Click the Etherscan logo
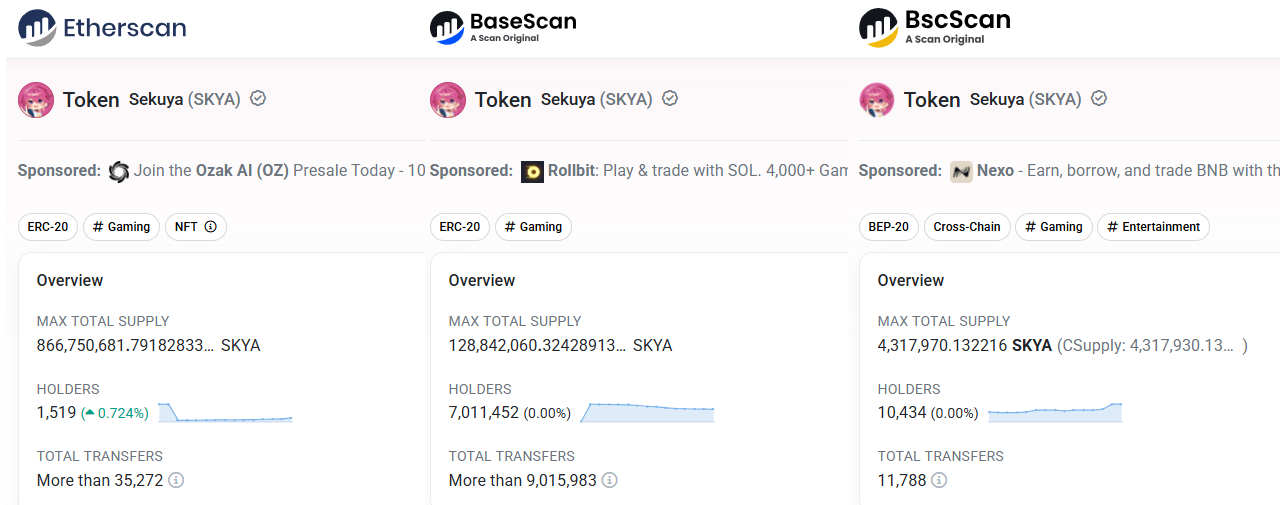The image size is (1280, 505). click(x=102, y=27)
